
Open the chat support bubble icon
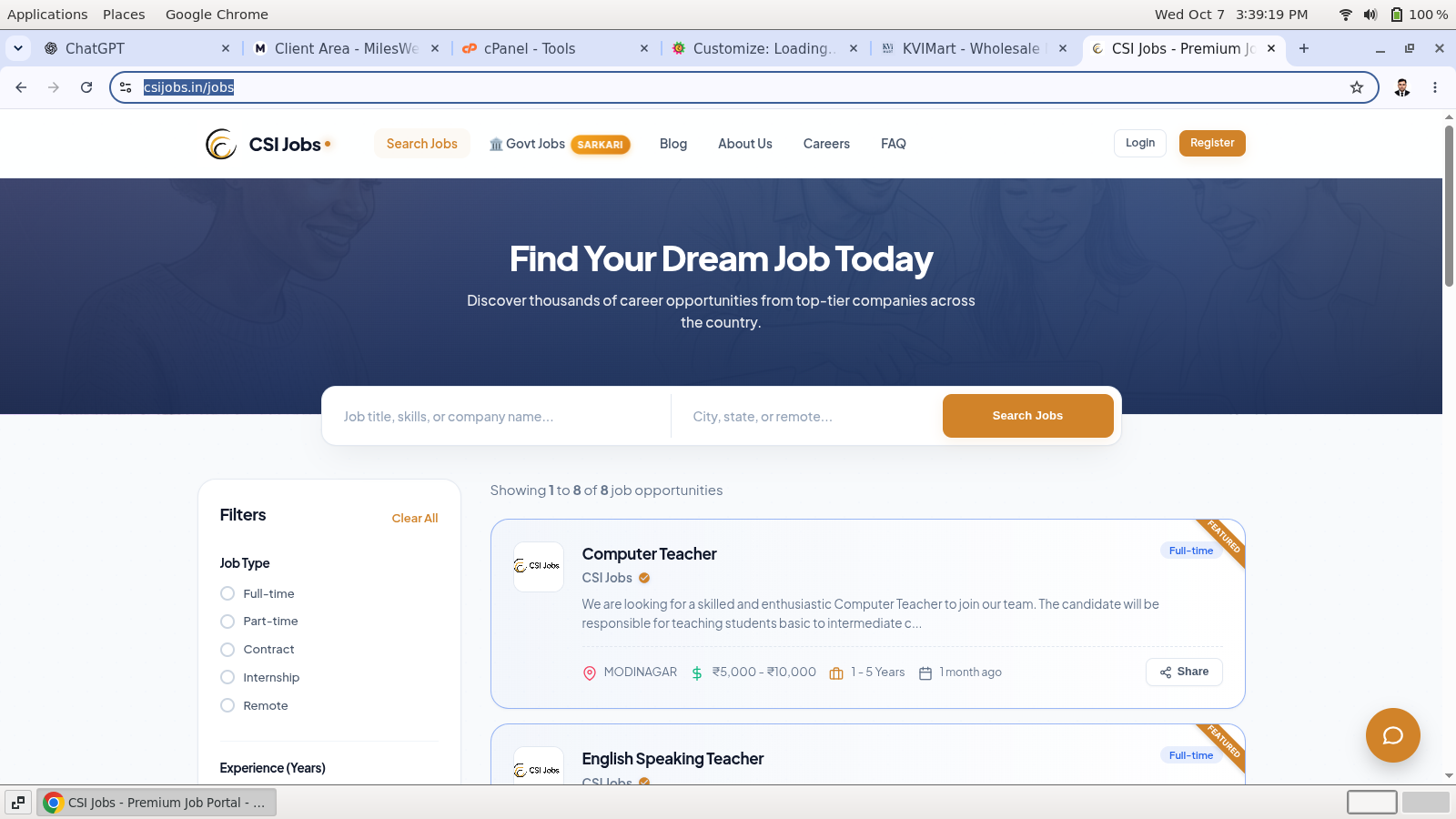click(x=1392, y=735)
